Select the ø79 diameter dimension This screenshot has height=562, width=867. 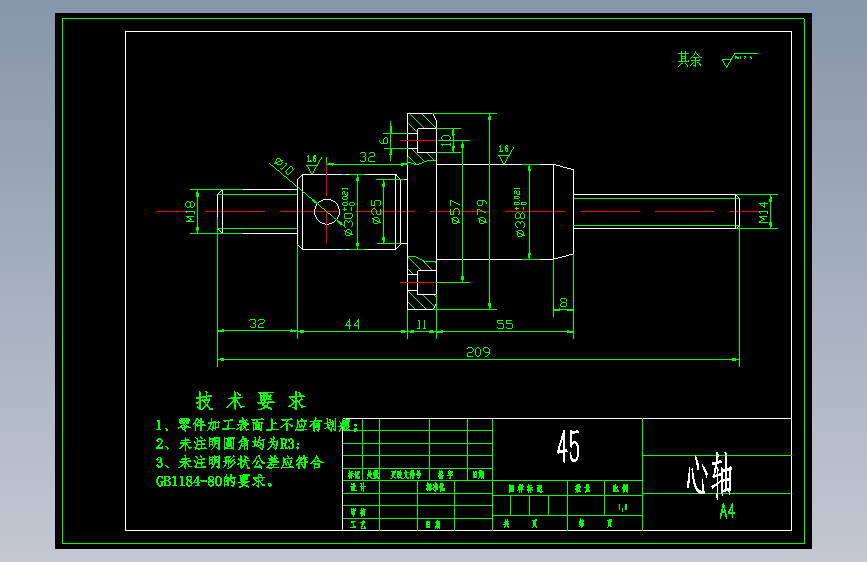pos(482,212)
